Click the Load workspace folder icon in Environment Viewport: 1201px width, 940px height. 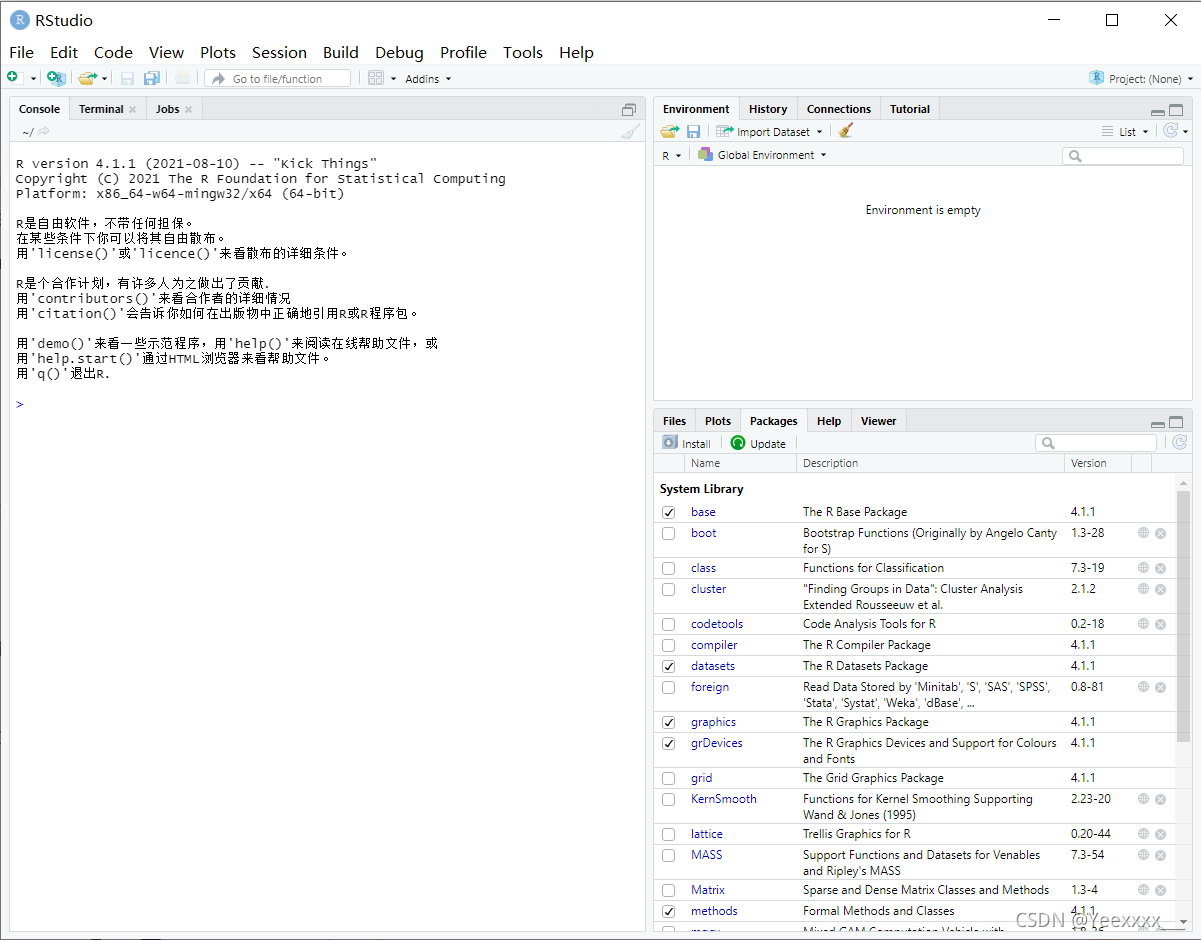[x=670, y=131]
